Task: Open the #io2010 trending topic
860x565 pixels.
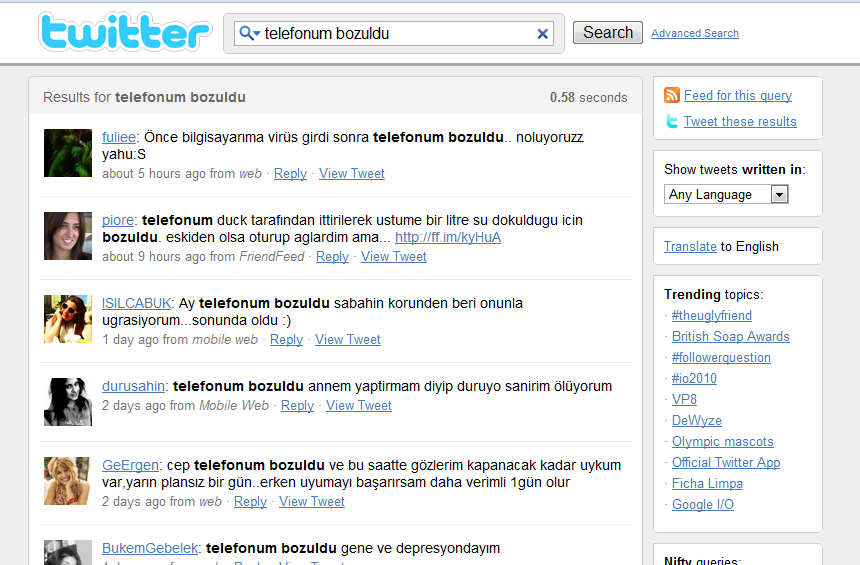Action: click(x=694, y=379)
